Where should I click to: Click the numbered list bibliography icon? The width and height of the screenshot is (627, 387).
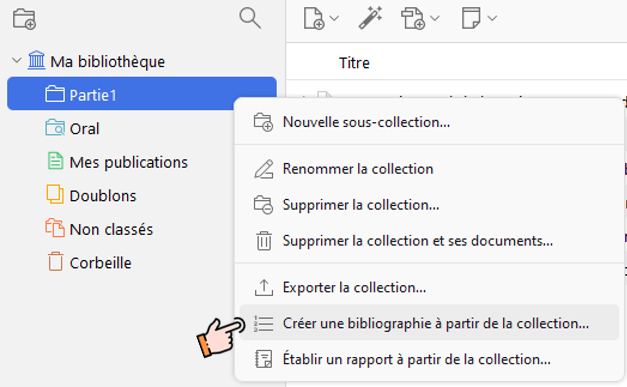264,323
